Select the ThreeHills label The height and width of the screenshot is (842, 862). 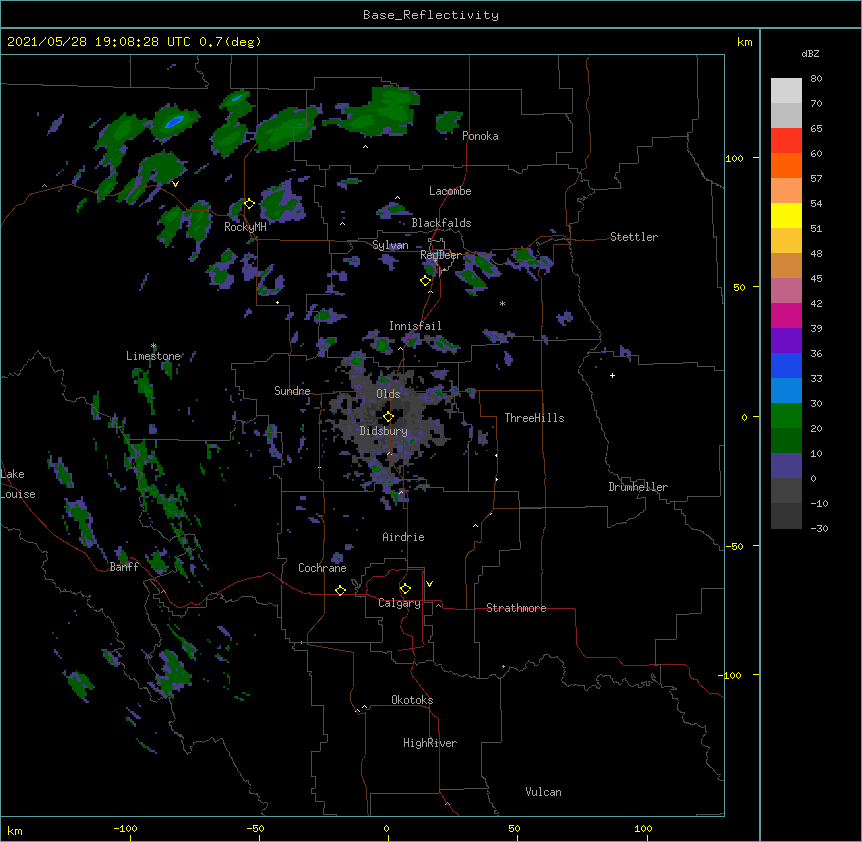pyautogui.click(x=534, y=418)
